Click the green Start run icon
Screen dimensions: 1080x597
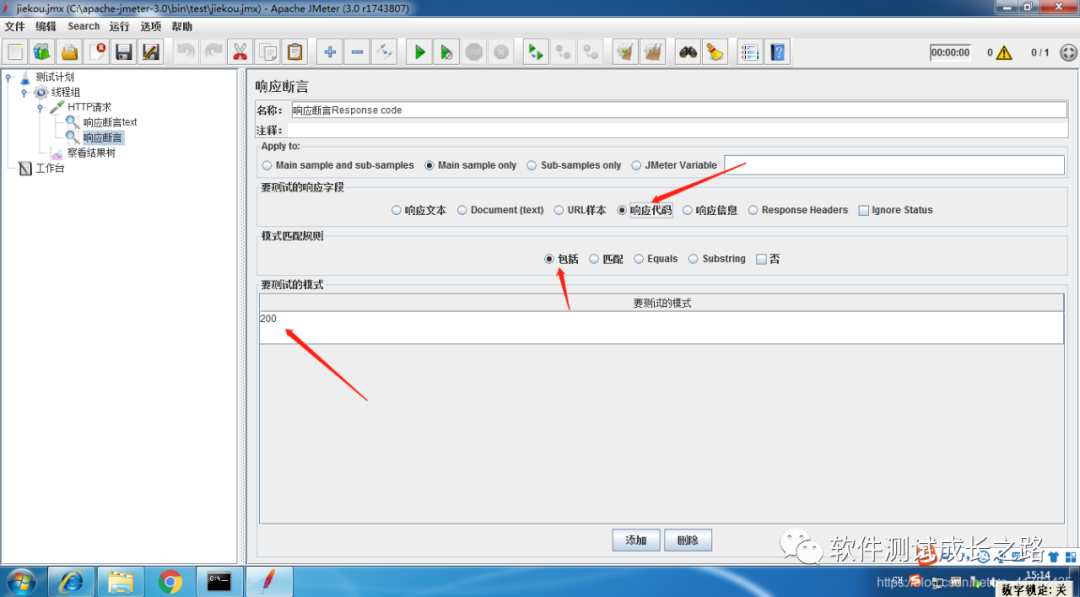(x=419, y=52)
